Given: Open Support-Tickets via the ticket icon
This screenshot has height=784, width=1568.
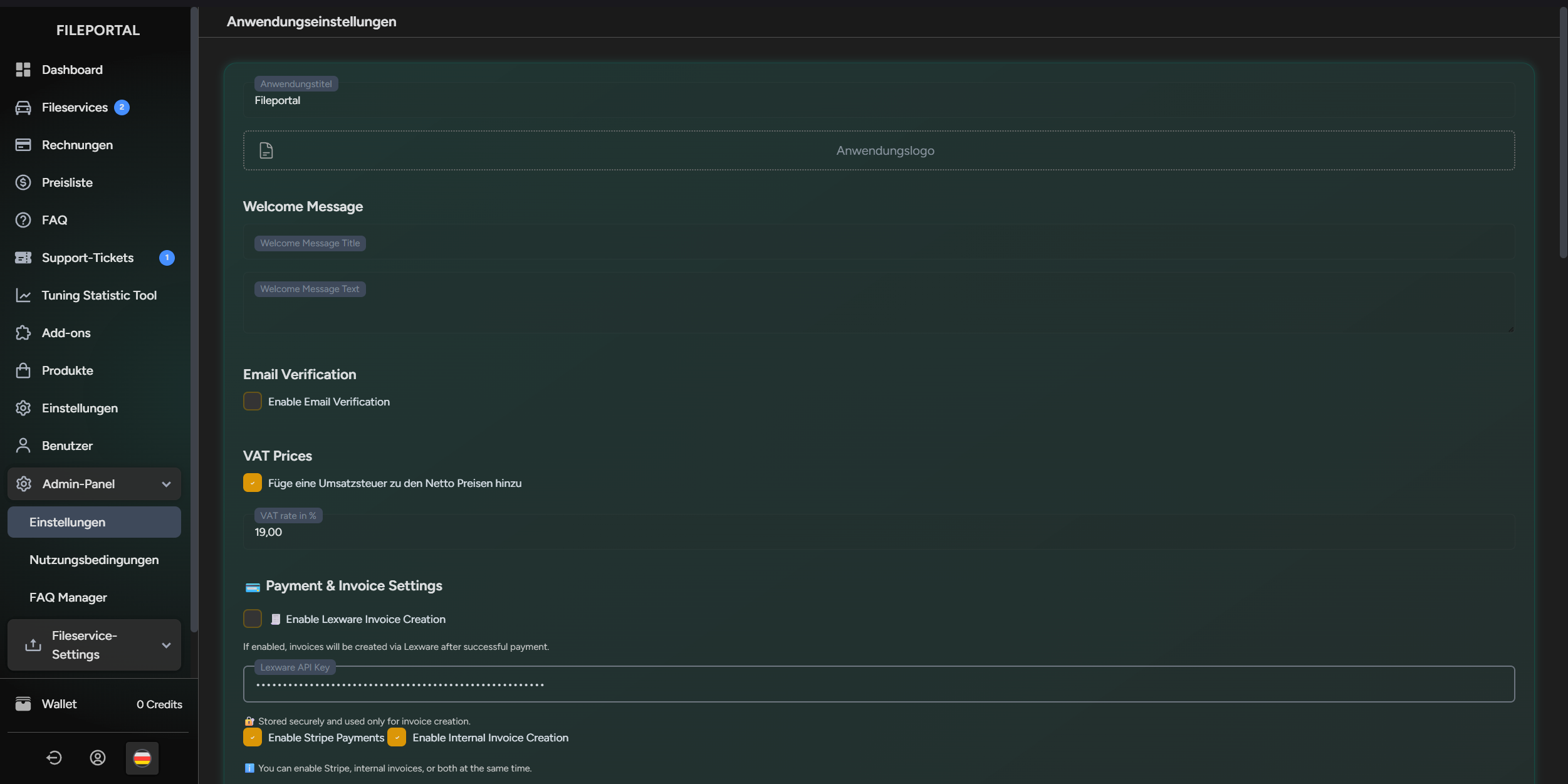Looking at the screenshot, I should 23,258.
